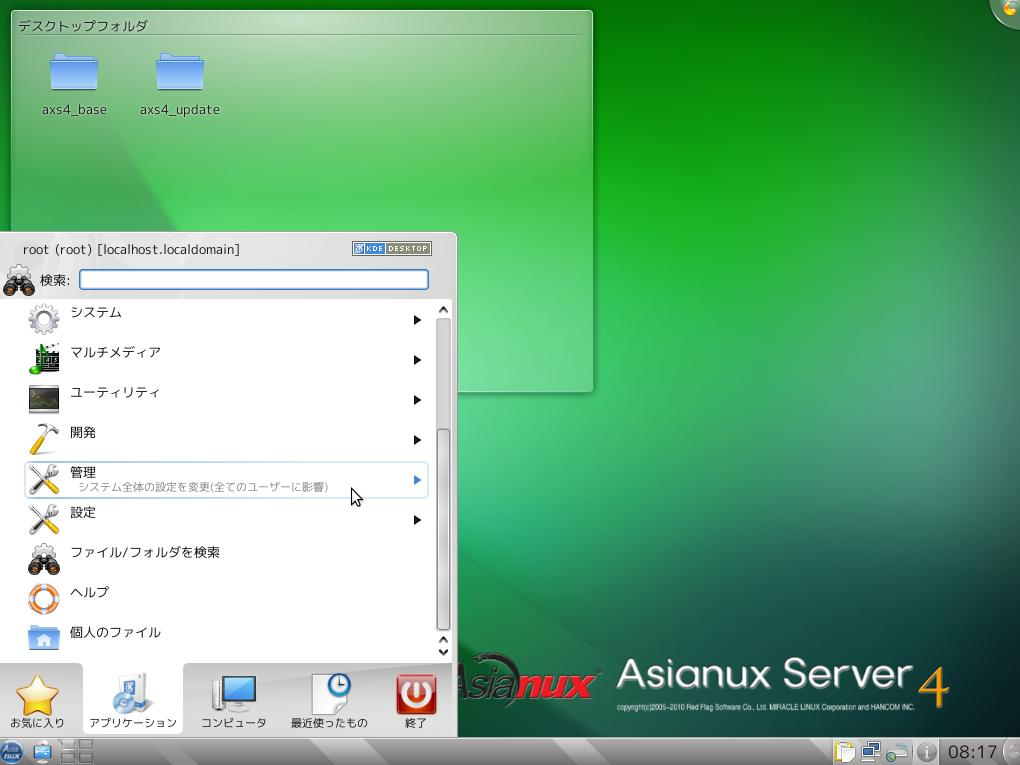Open ファイル/フォルダを検索 from the menu

(x=144, y=553)
